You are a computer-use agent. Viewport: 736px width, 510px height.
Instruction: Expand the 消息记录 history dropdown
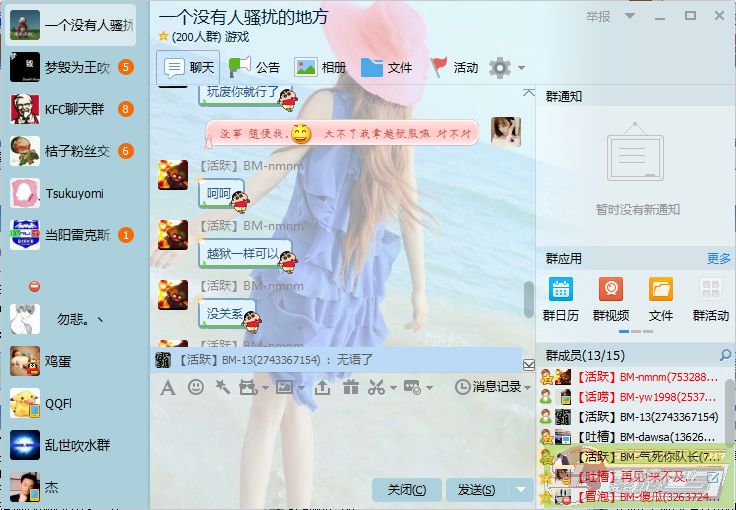527,387
